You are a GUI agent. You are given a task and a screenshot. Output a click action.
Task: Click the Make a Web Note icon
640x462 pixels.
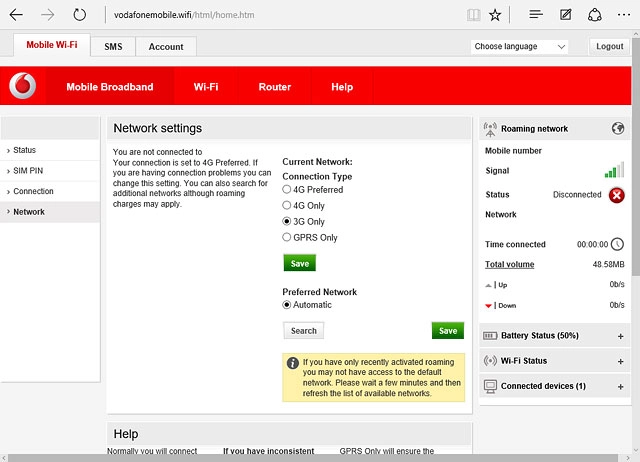pos(566,15)
